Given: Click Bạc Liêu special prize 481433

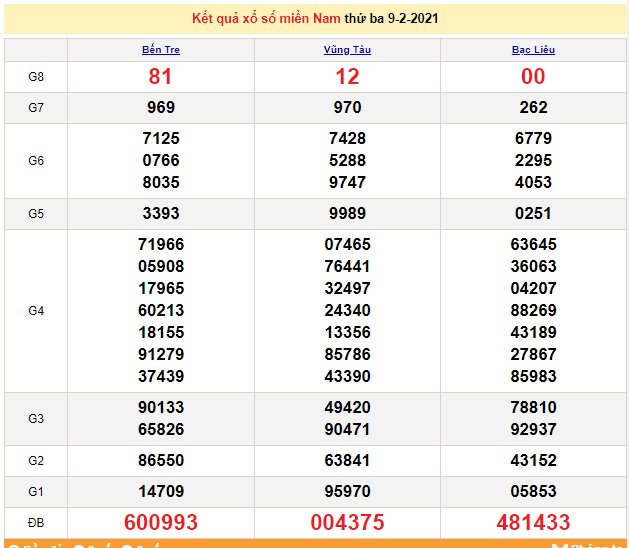Looking at the screenshot, I should (533, 522).
